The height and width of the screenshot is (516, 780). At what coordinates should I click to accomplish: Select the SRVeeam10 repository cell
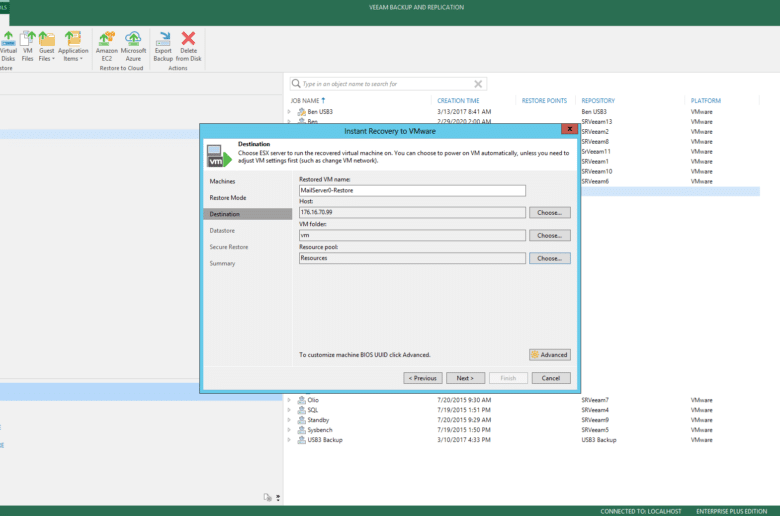click(x=596, y=172)
